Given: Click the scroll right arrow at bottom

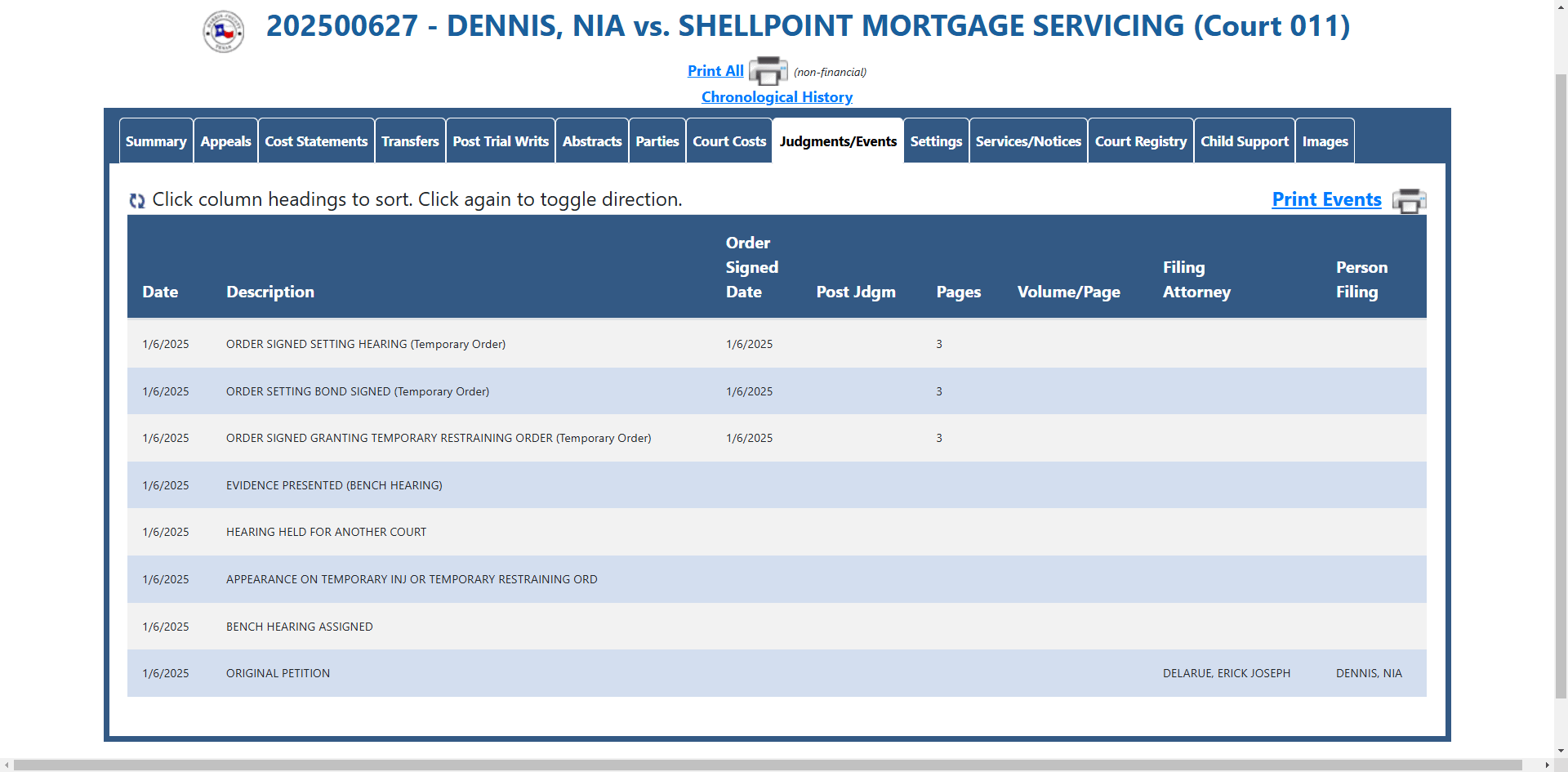Looking at the screenshot, I should (x=1546, y=765).
